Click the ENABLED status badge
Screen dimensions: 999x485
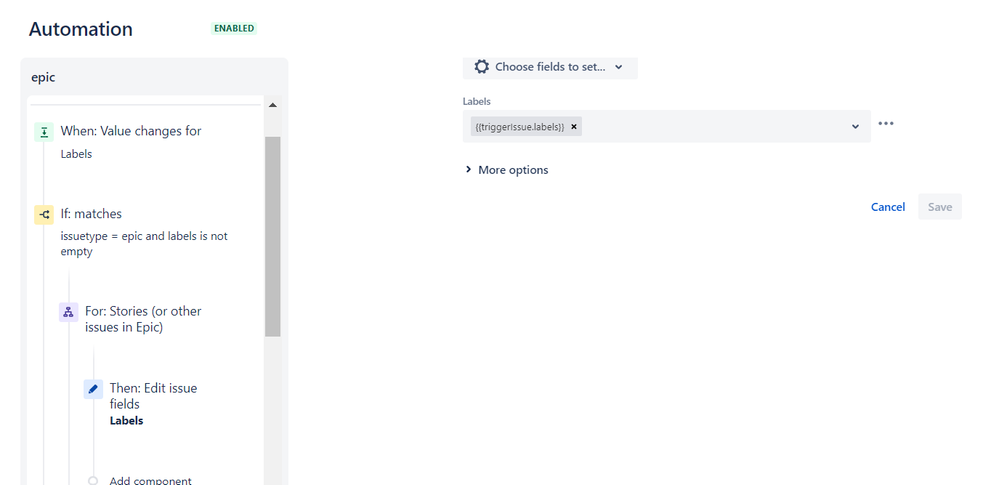click(x=234, y=29)
